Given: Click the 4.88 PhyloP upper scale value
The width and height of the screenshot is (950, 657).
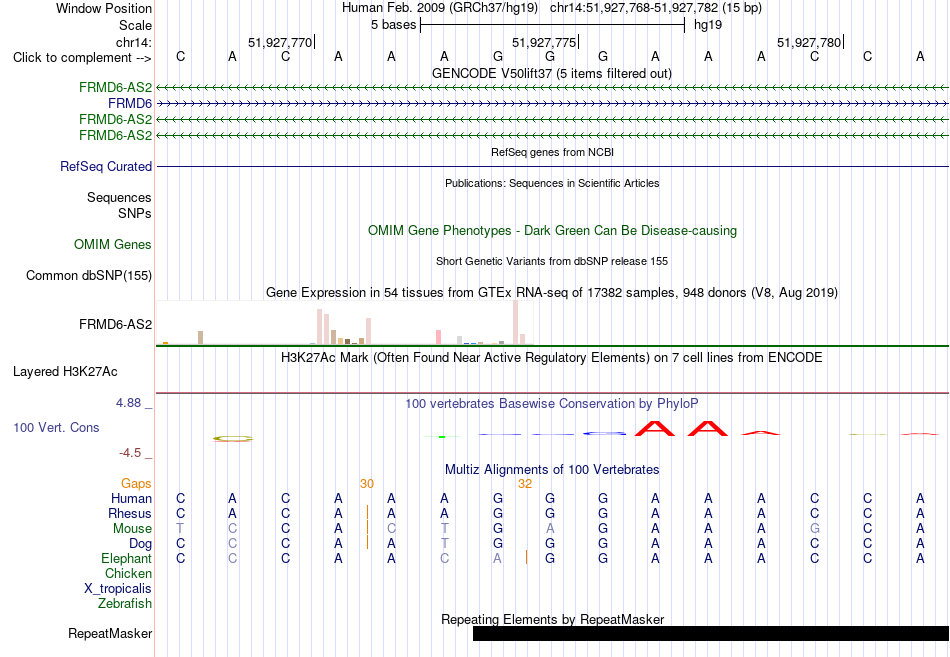Looking at the screenshot, I should click(x=128, y=403).
